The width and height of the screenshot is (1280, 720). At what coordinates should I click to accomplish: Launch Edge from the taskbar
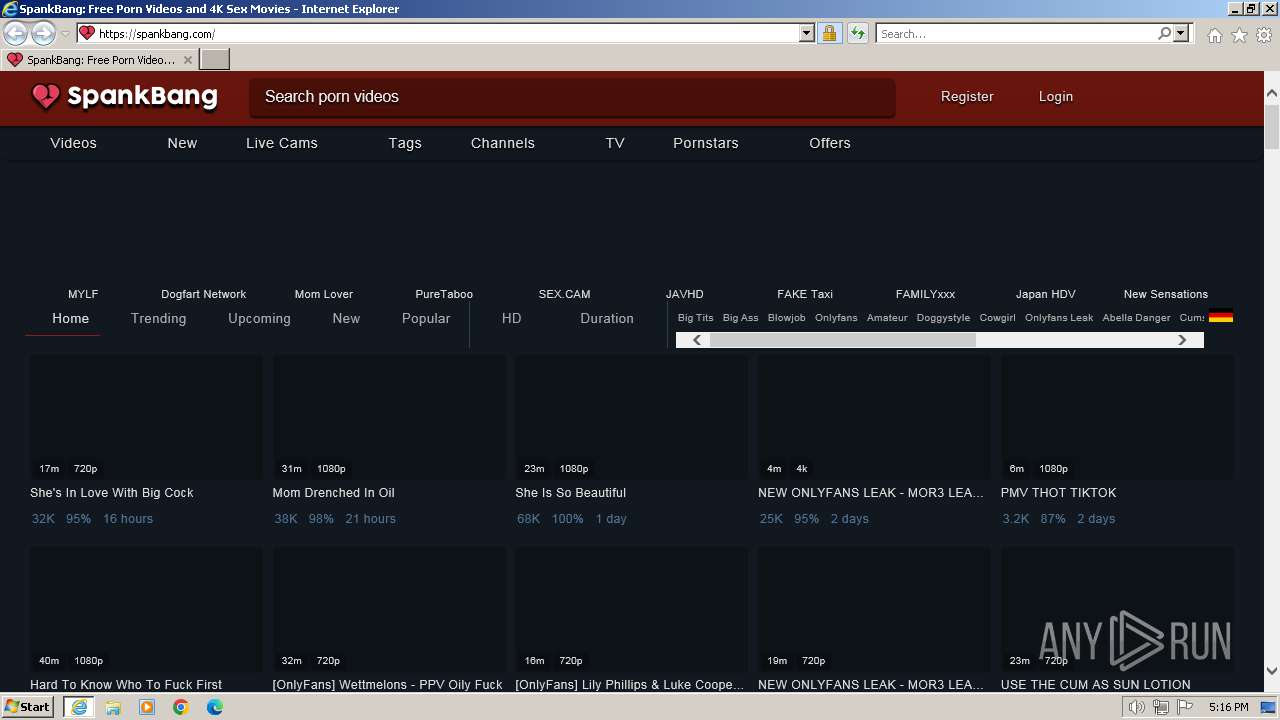point(215,707)
